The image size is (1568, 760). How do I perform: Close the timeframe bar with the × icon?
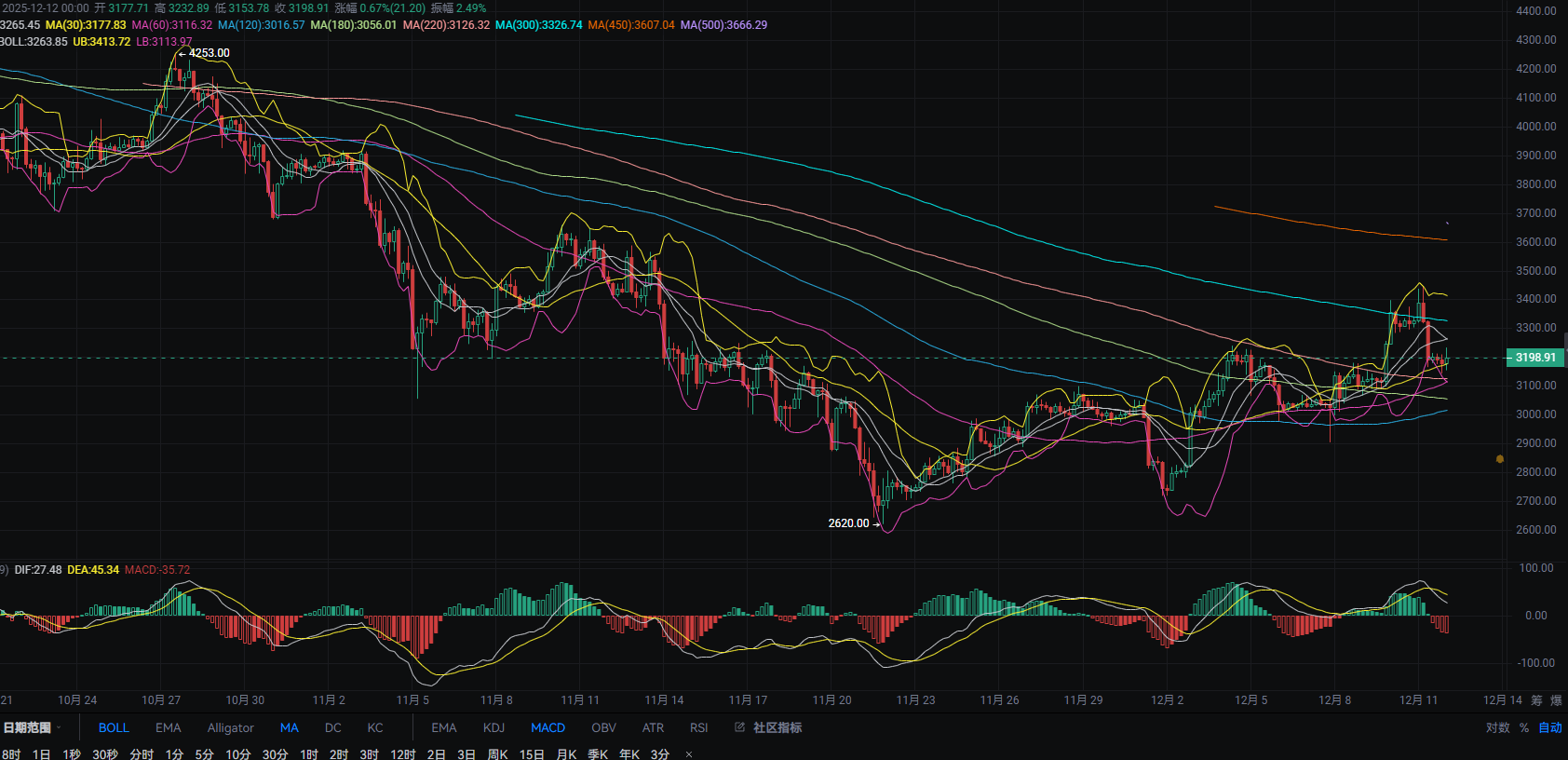point(689,754)
